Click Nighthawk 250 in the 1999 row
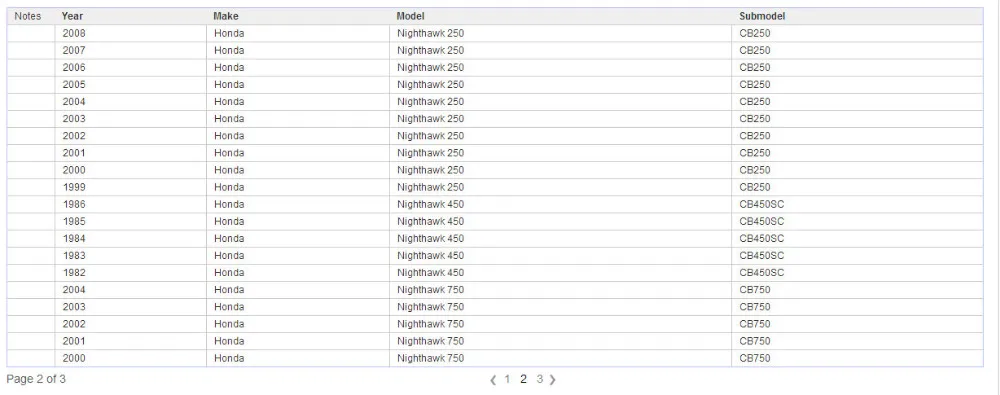The image size is (1000, 395). click(430, 187)
